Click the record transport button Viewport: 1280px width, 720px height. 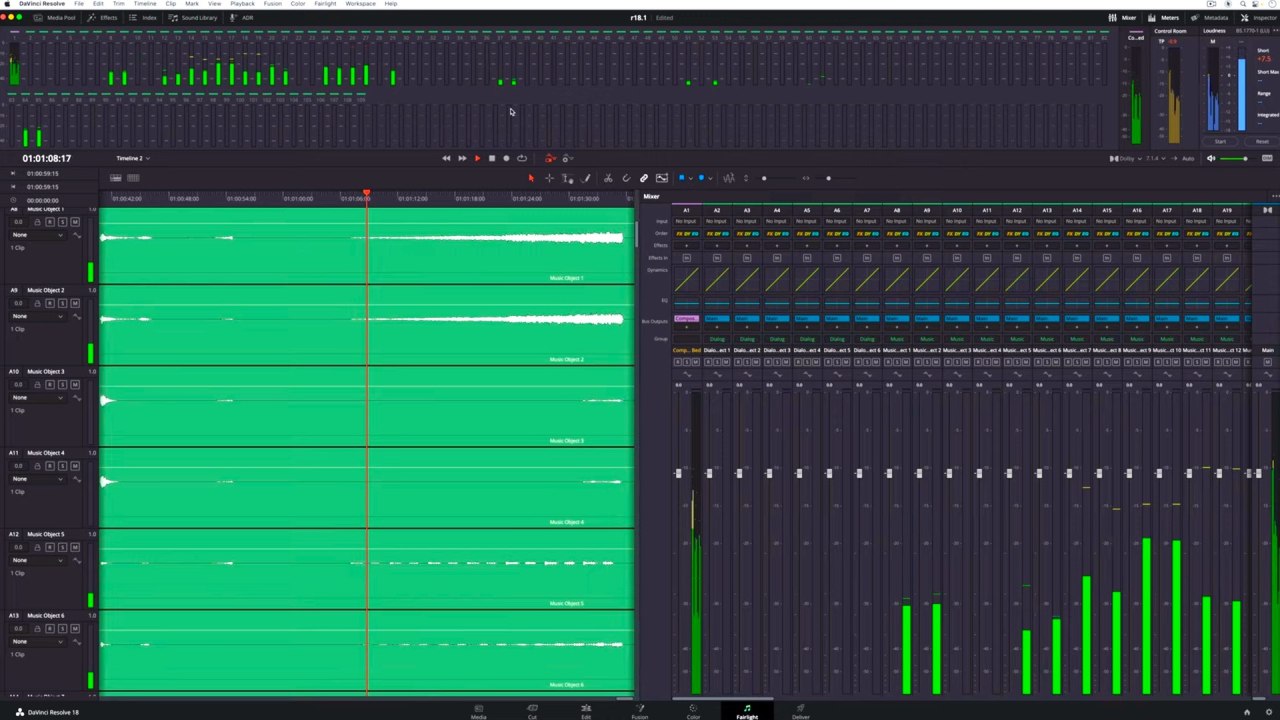506,158
